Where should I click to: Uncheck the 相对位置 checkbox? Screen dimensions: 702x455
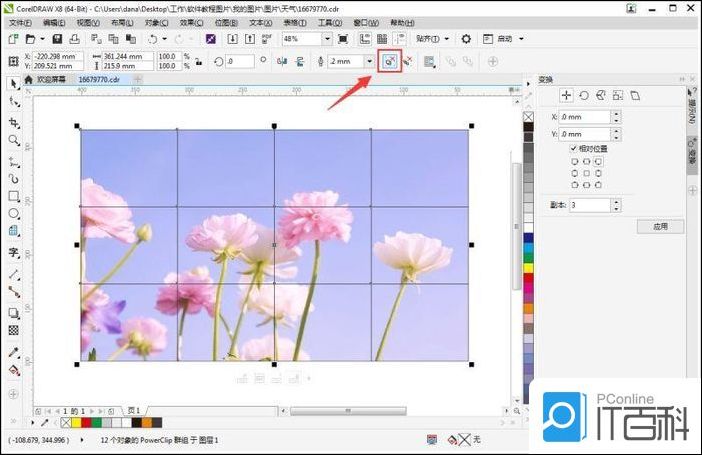pos(573,148)
